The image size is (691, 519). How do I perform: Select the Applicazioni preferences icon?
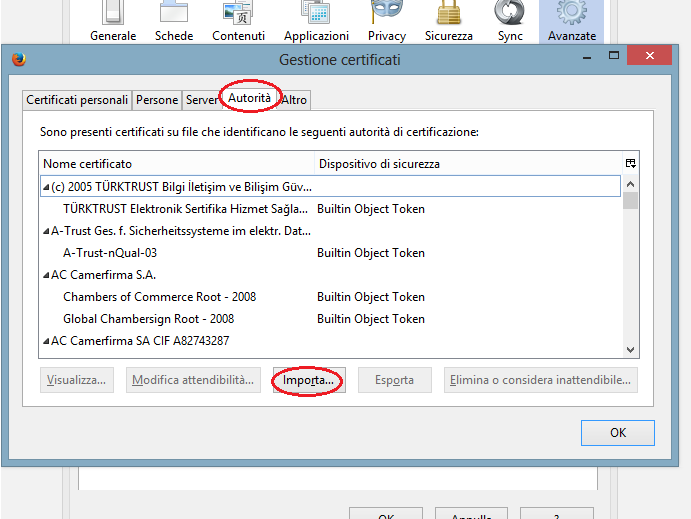click(x=316, y=14)
